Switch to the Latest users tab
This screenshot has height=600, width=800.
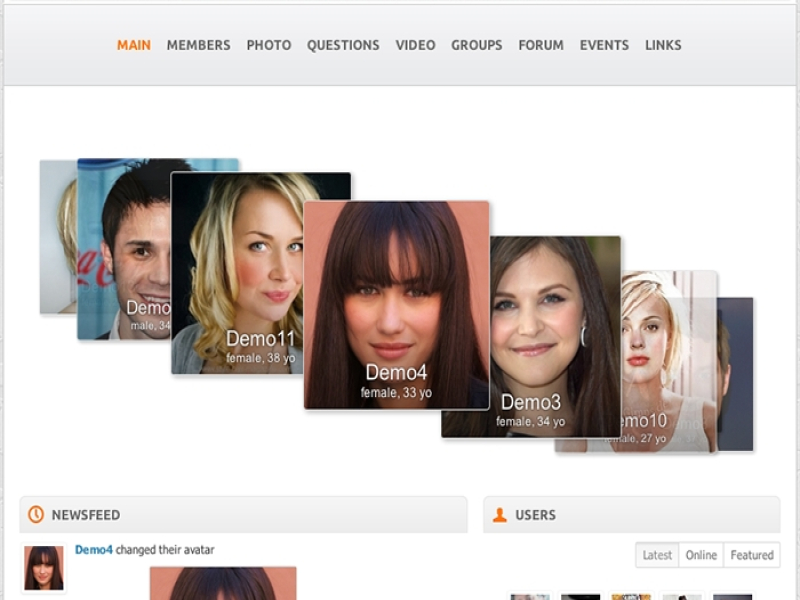coord(657,555)
